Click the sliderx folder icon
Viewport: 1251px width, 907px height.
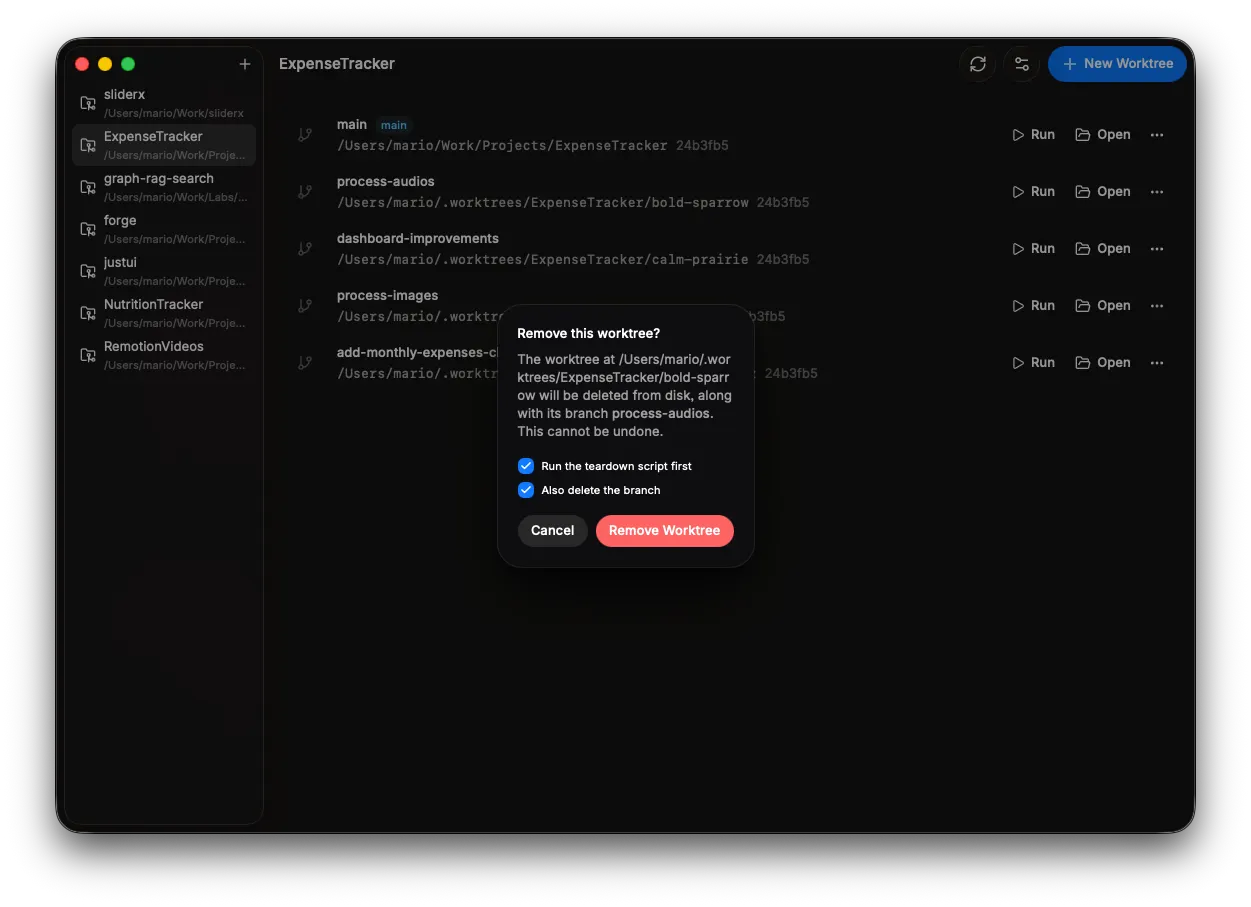tap(88, 103)
